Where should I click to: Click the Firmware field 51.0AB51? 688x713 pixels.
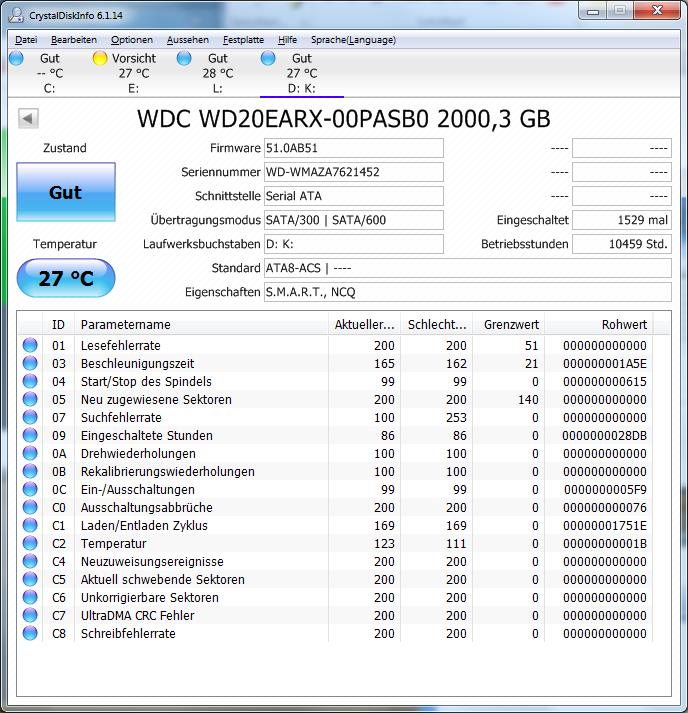click(354, 148)
